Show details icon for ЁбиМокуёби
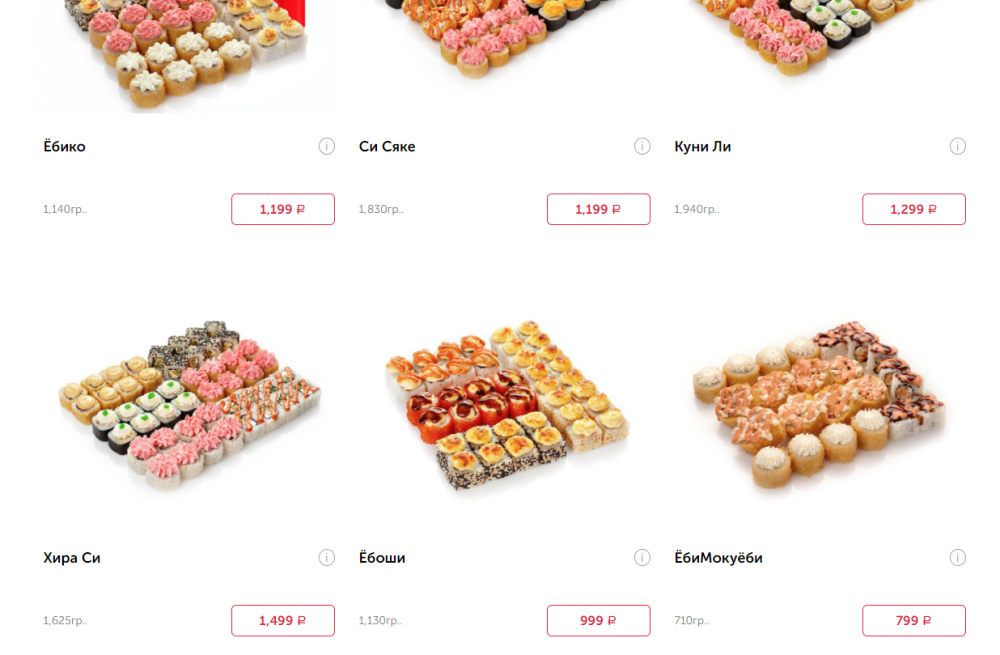This screenshot has height=655, width=1000. [957, 557]
